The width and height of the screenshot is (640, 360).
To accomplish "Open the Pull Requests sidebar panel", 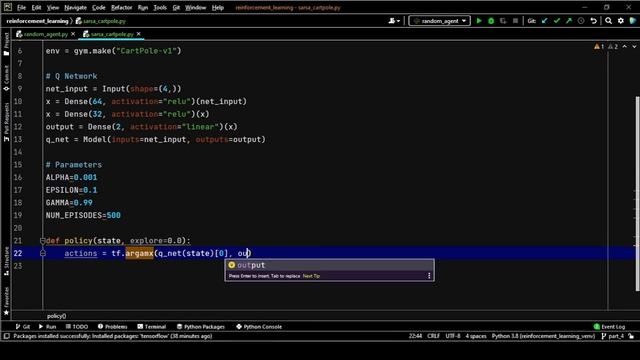I will coord(6,122).
